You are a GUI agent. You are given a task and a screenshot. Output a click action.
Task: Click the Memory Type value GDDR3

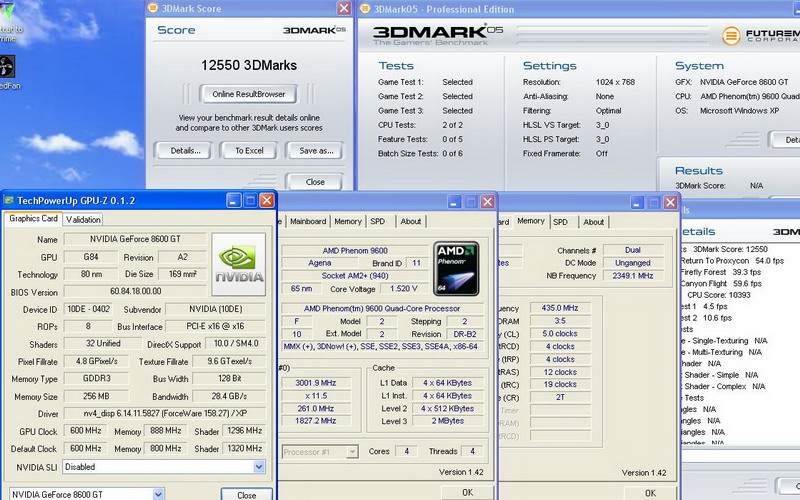pyautogui.click(x=96, y=379)
